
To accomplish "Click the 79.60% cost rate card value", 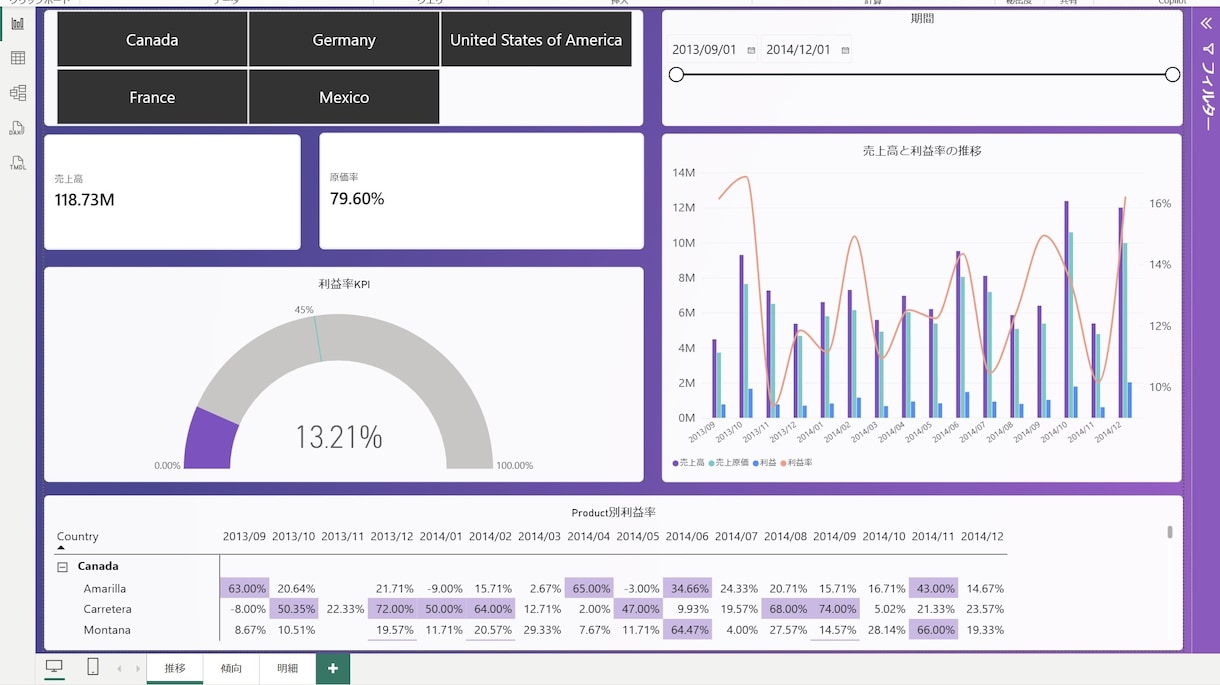I will 357,199.
